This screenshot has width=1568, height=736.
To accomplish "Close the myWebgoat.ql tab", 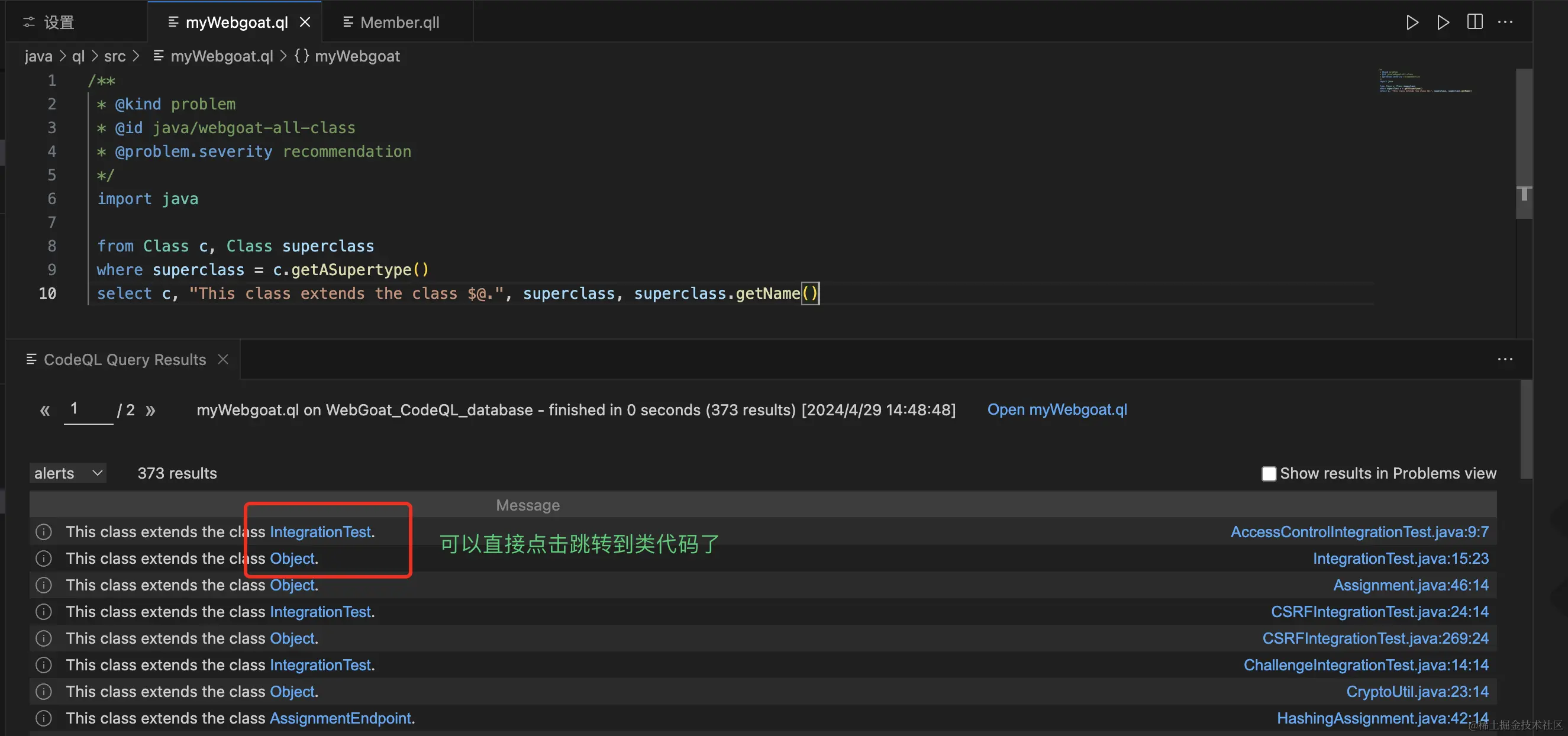I will 305,22.
